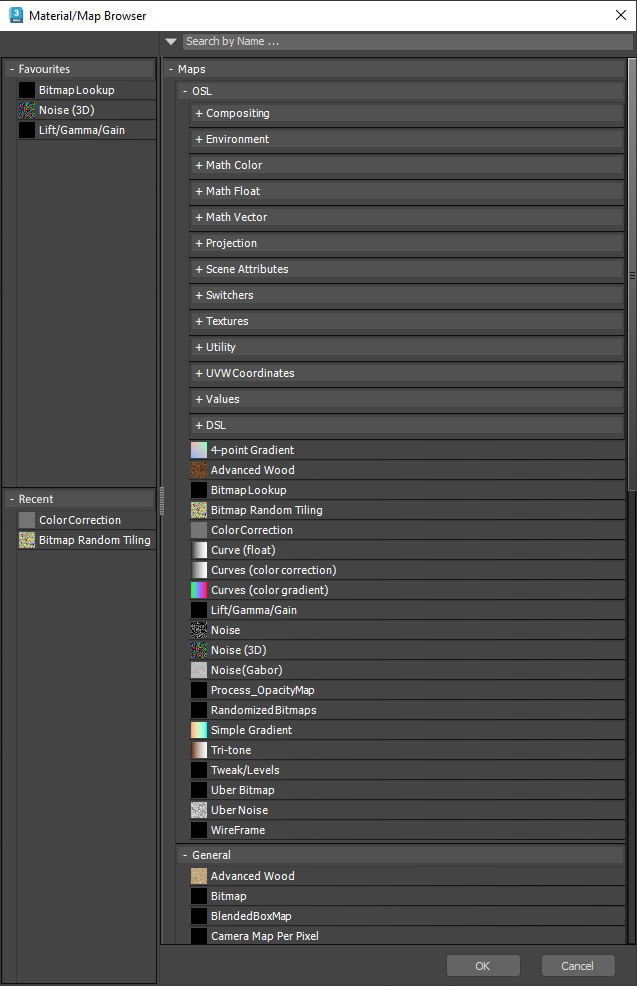Dismiss the browser with Cancel

tap(577, 966)
